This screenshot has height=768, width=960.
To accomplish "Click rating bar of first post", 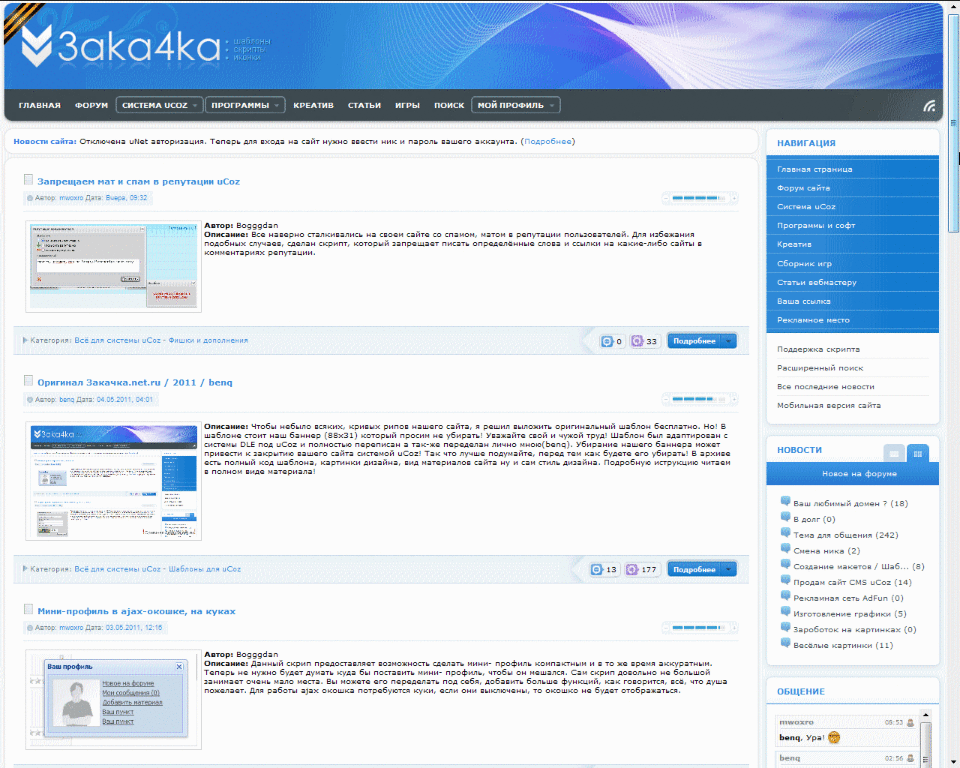I will click(700, 198).
